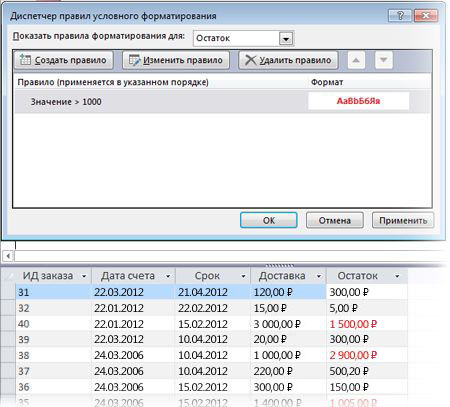Close the conditional formatting dialog
Screen dimensions: 450x407
(426, 15)
